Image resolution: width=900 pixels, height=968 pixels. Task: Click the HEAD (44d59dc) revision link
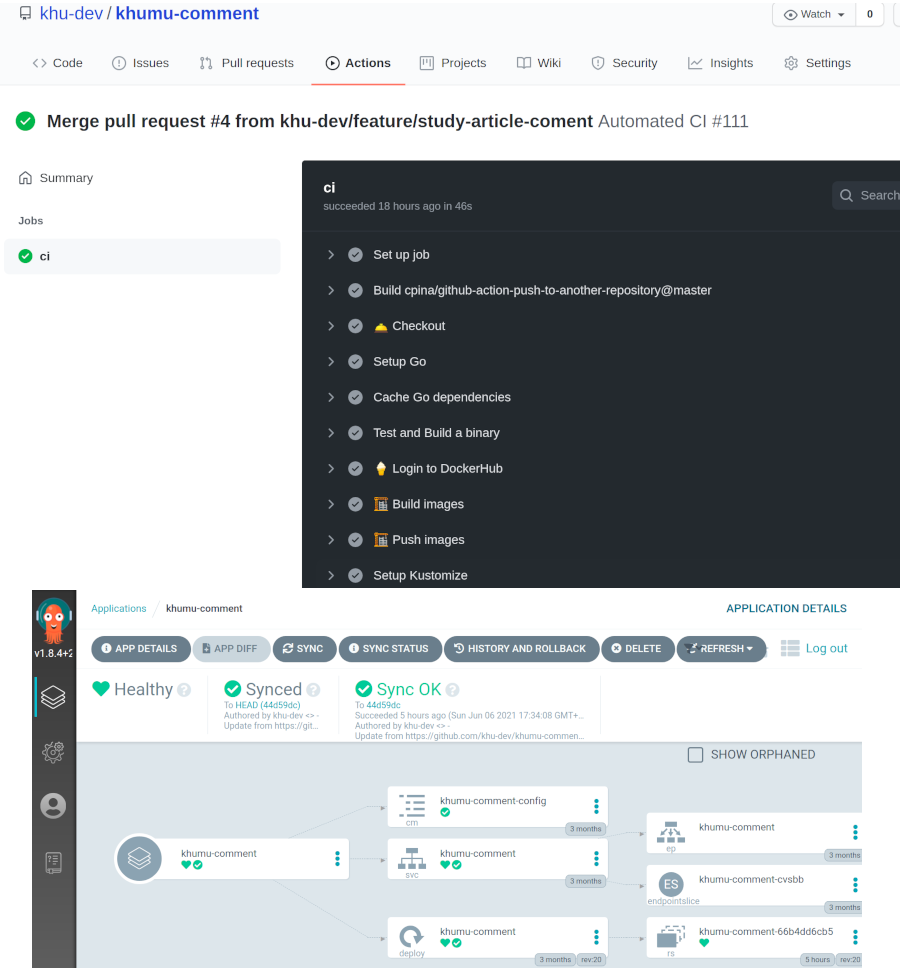(267, 705)
